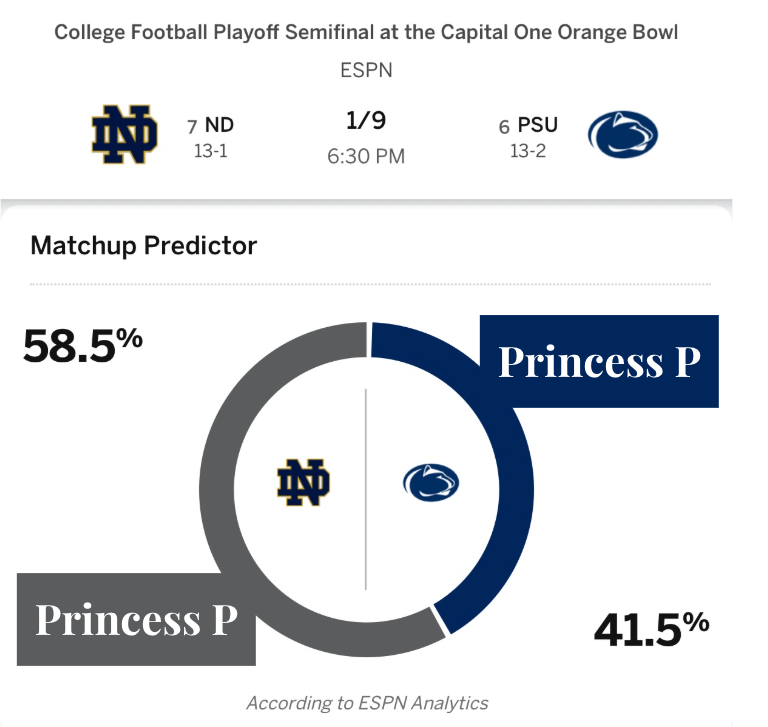Click the 58.5% win probability figure
The width and height of the screenshot is (768, 727).
click(82, 346)
